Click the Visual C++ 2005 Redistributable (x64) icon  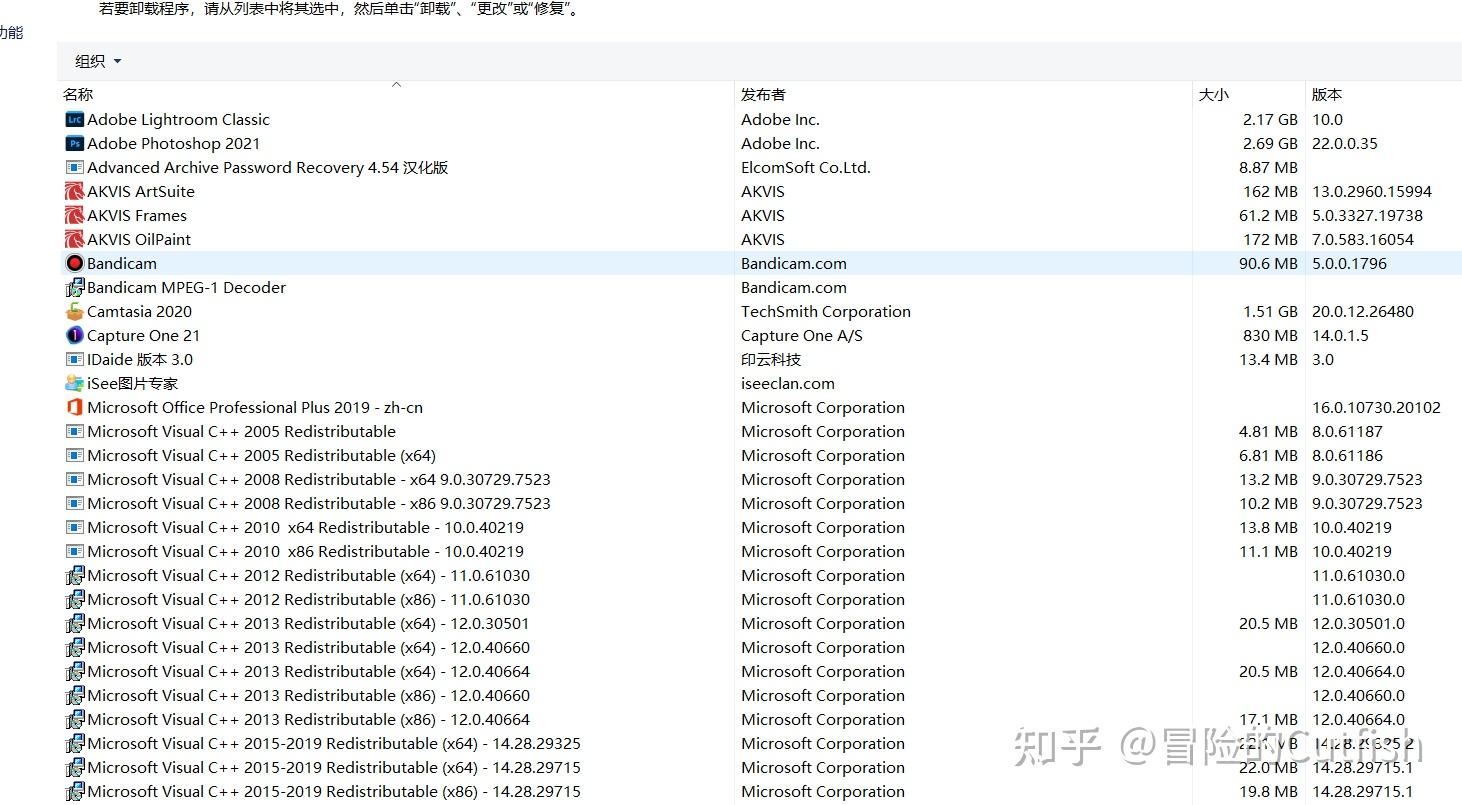pyautogui.click(x=74, y=455)
